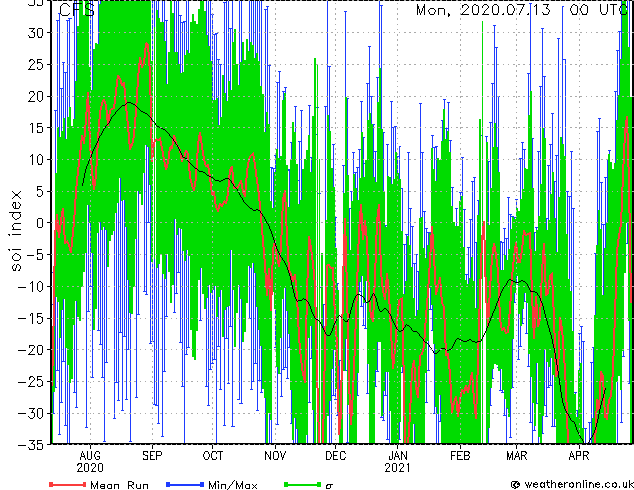Click the '-10' y-axis tick label
Image resolution: width=634 pixels, height=490 pixels.
tap(31, 287)
